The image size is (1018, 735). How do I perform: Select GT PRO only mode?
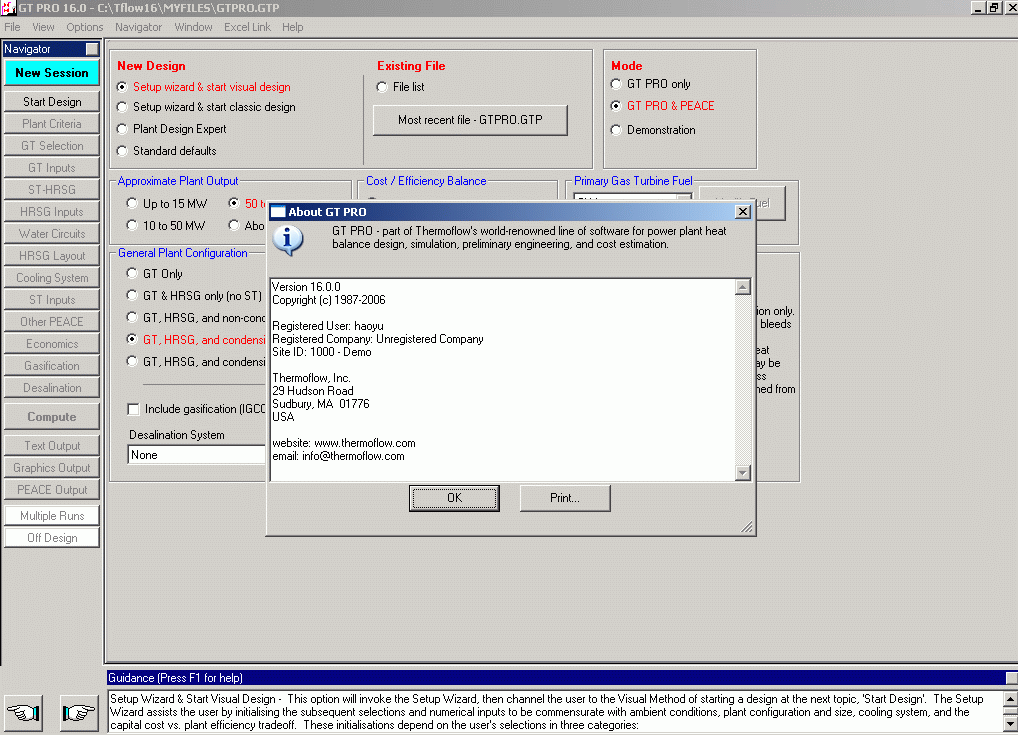tap(615, 84)
